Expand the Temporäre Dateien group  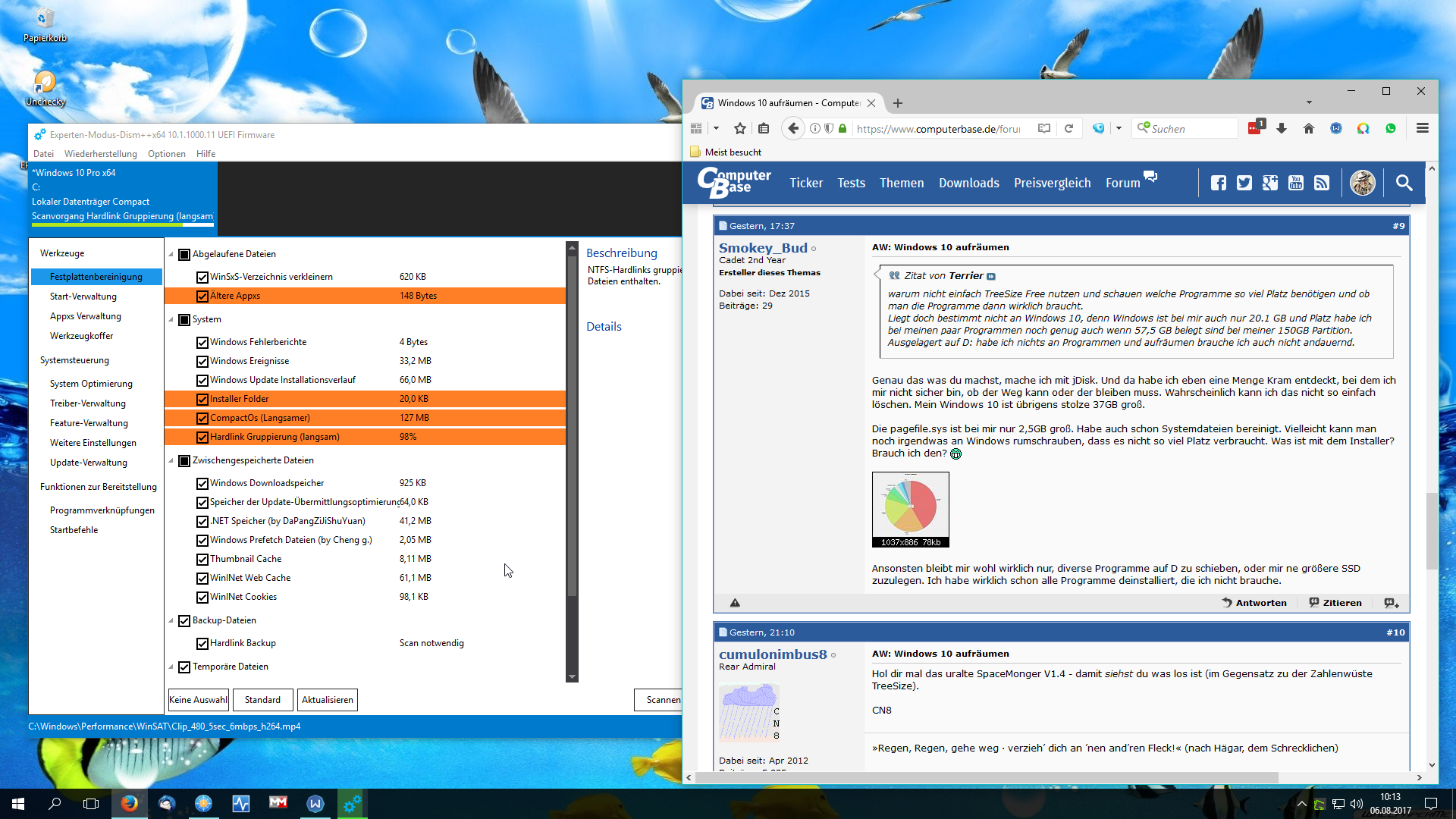171,667
